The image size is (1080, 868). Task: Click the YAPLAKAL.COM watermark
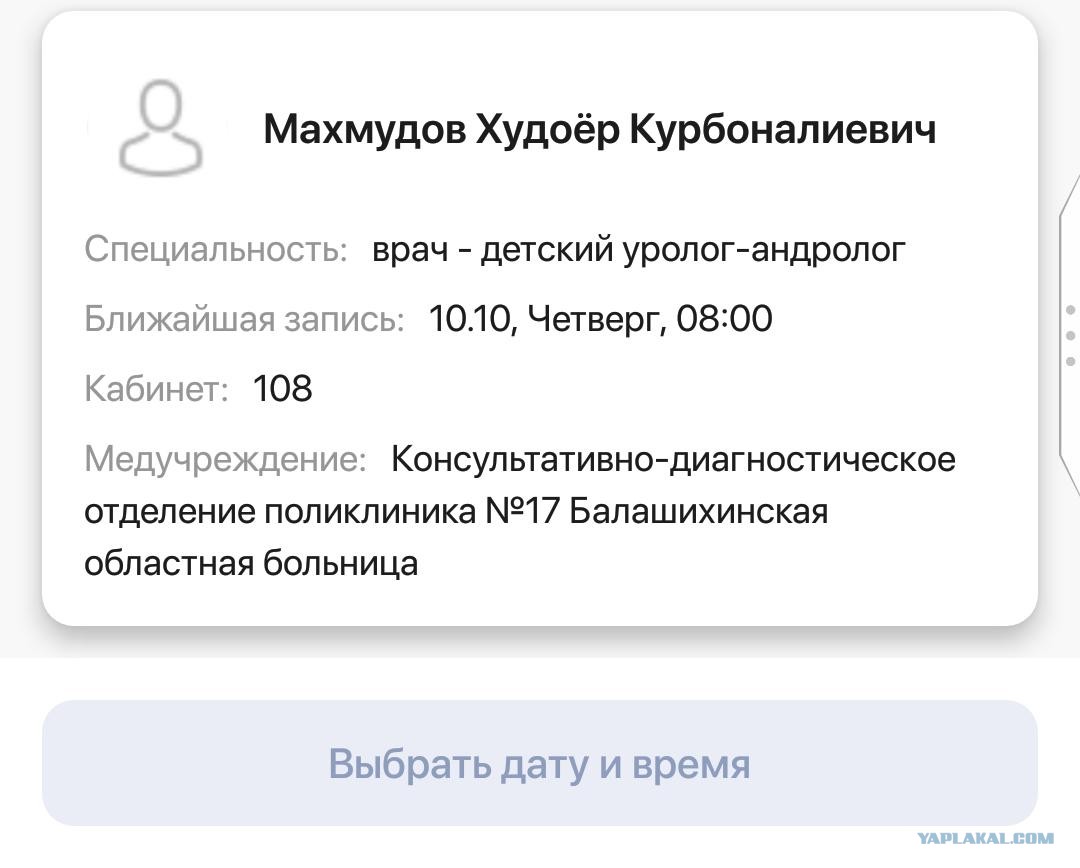click(x=985, y=839)
